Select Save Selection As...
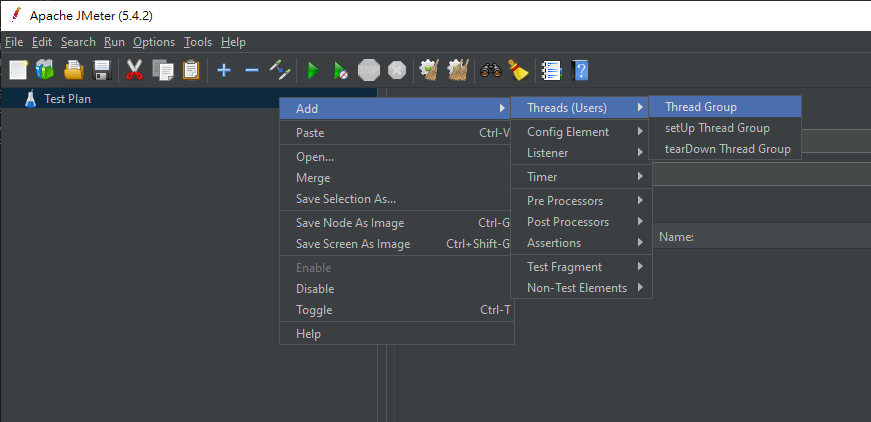This screenshot has height=422, width=871. click(x=397, y=199)
